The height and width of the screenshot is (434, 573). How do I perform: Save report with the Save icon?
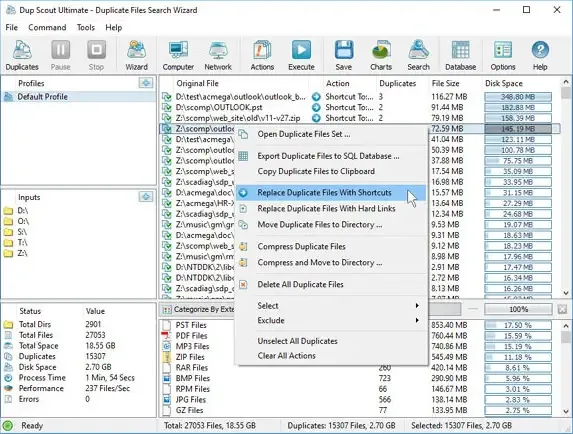tap(344, 55)
